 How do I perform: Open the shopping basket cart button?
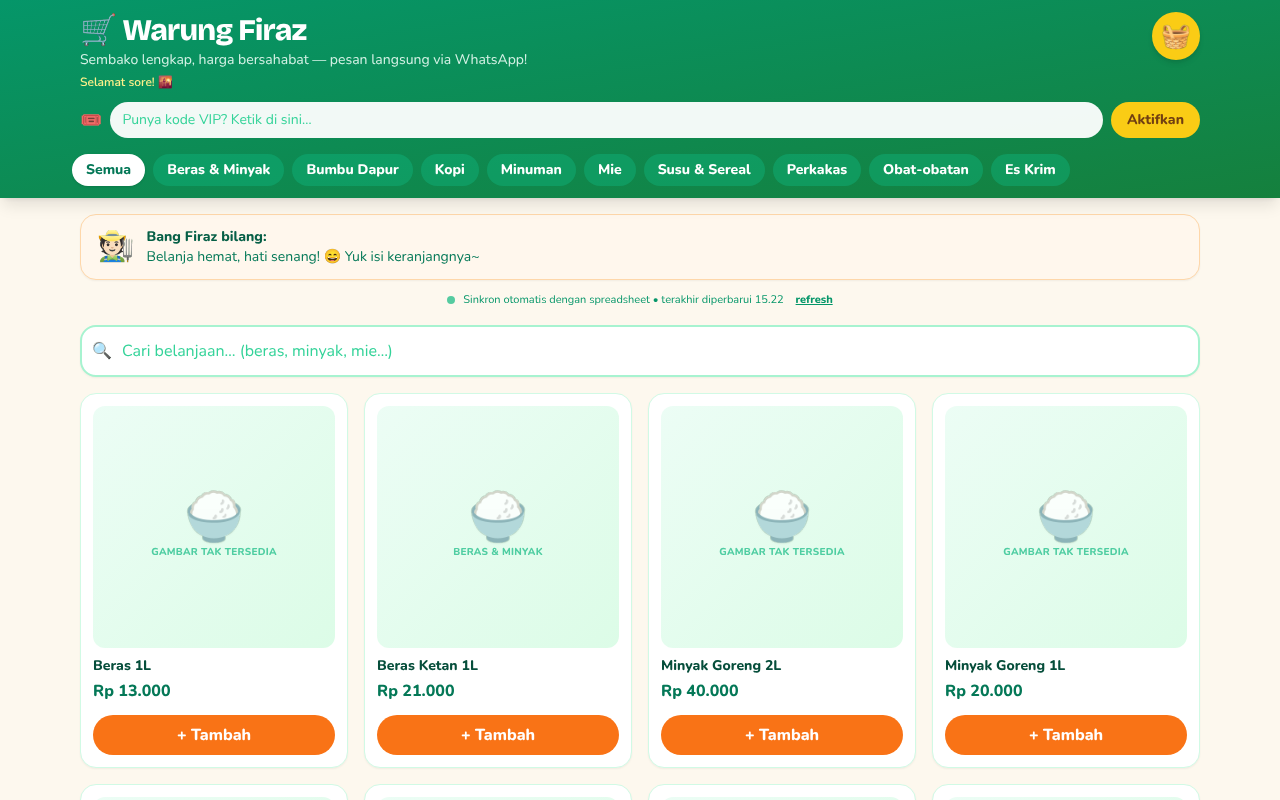[1176, 36]
